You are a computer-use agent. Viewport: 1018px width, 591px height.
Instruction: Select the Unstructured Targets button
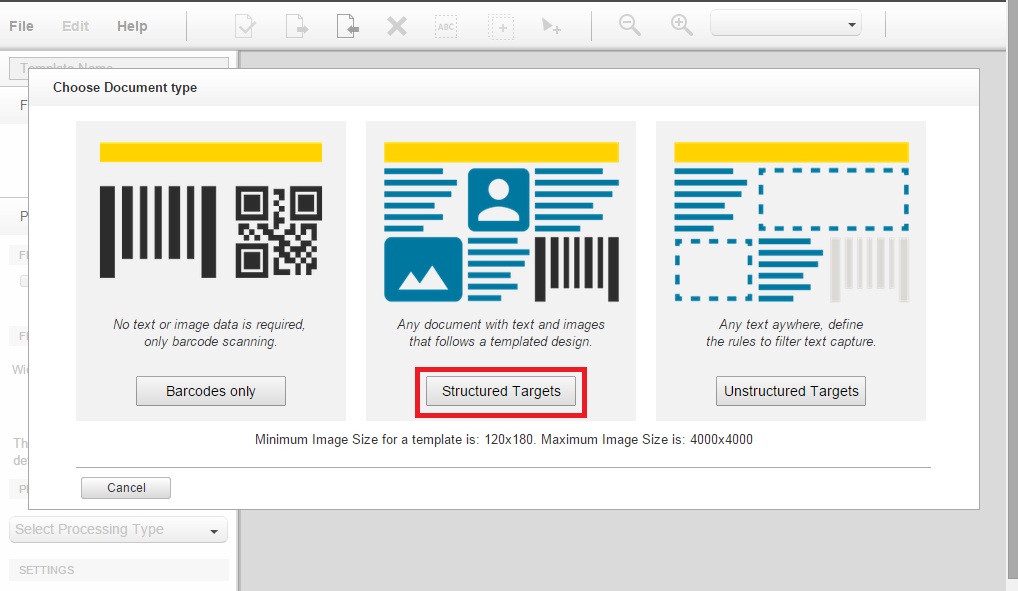coord(791,391)
